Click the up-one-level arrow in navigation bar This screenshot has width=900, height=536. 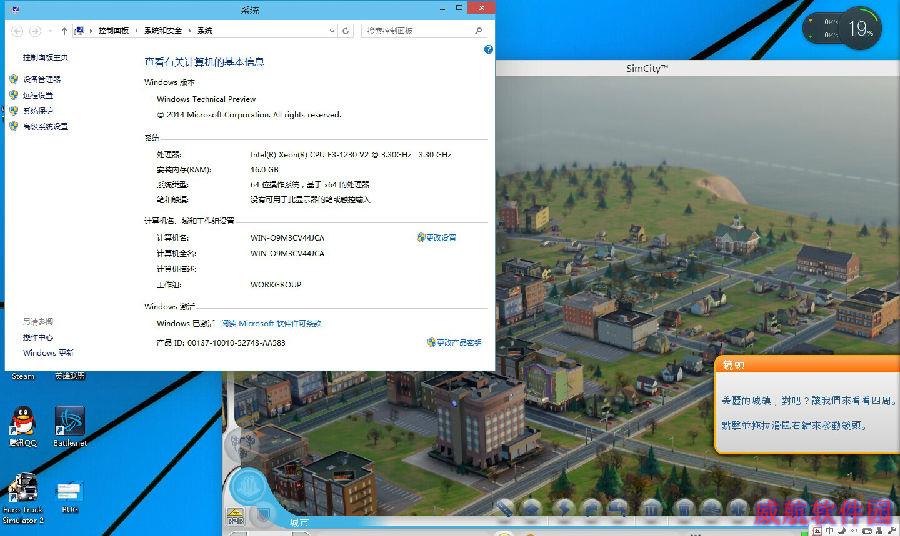[64, 31]
